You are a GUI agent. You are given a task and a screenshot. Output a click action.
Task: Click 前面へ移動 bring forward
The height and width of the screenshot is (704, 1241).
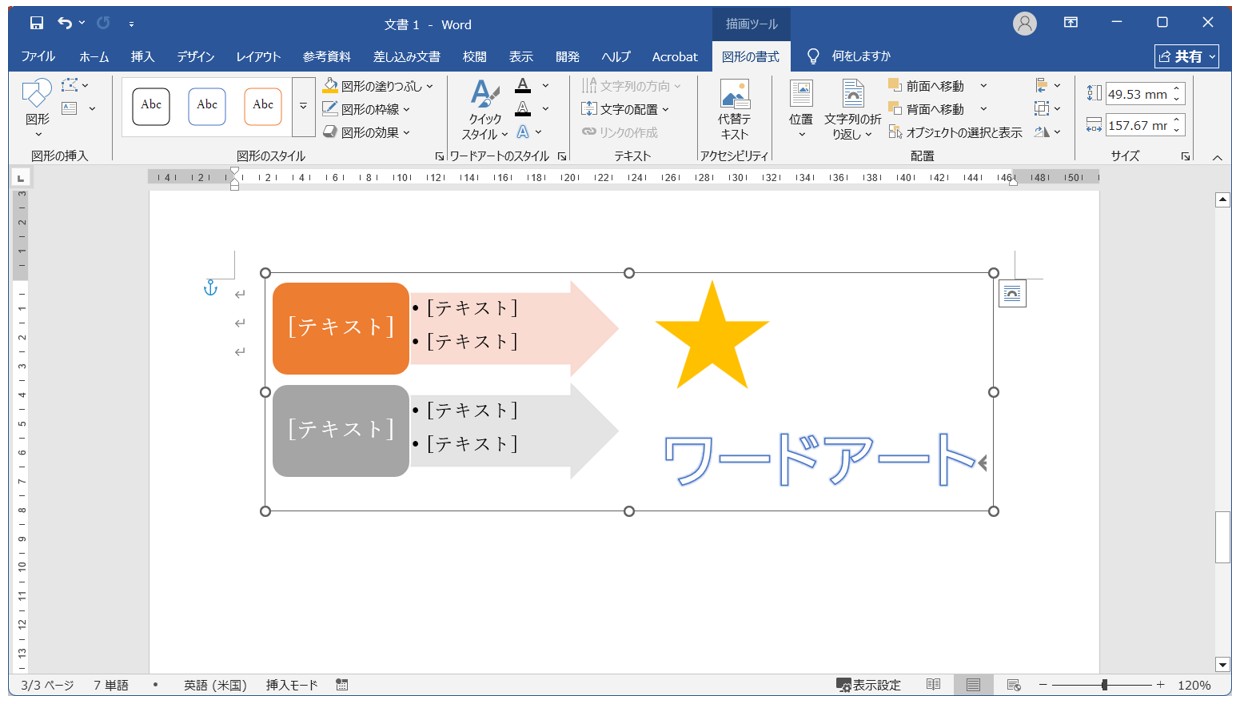tap(927, 86)
